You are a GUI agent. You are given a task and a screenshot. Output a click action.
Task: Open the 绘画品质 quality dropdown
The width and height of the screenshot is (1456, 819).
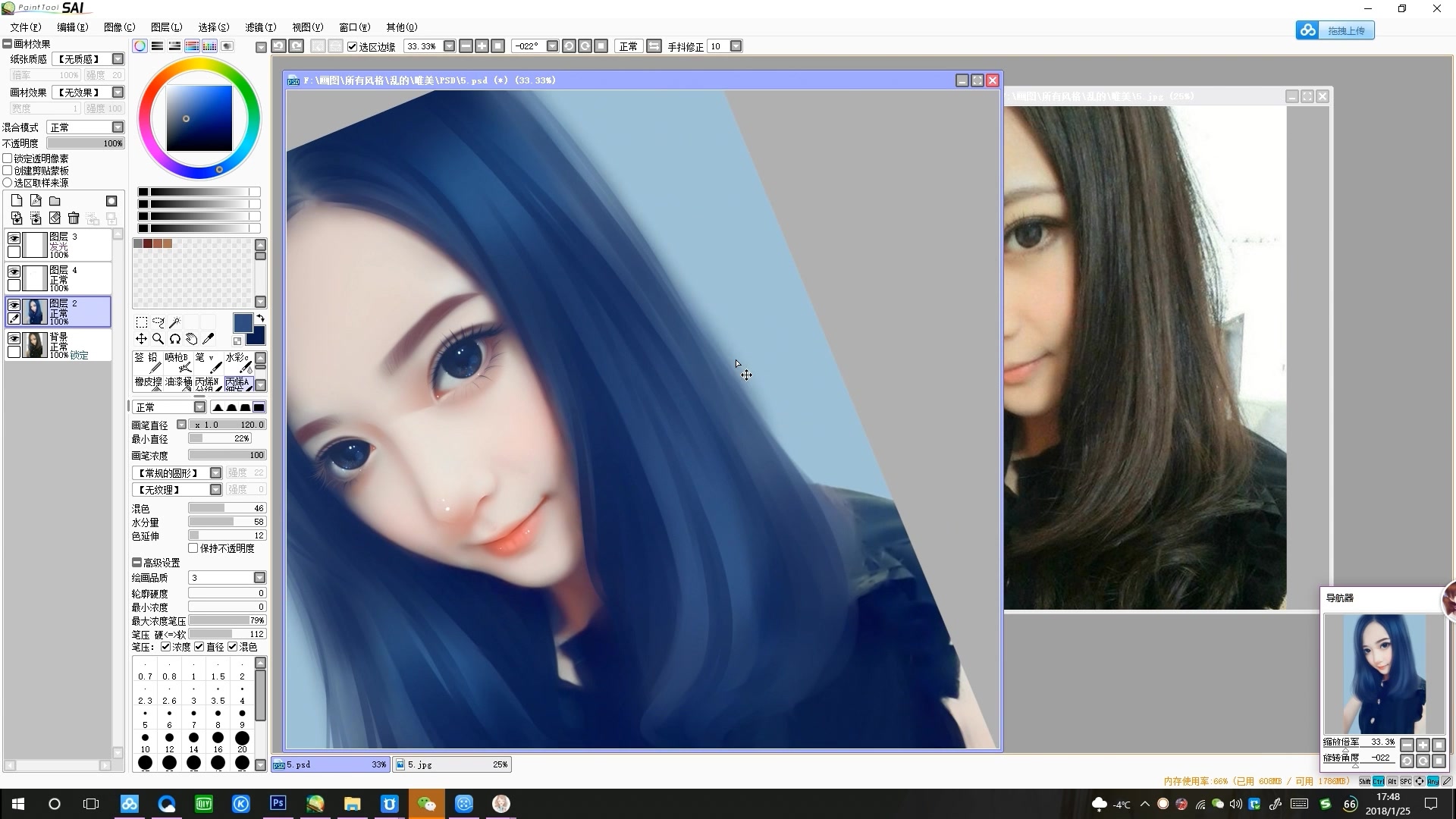259,578
